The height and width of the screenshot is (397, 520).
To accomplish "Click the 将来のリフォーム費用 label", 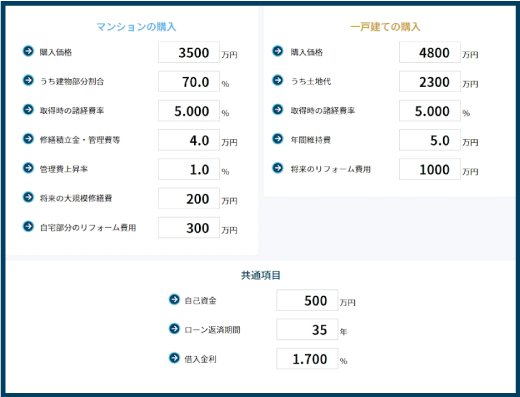I will coord(331,169).
